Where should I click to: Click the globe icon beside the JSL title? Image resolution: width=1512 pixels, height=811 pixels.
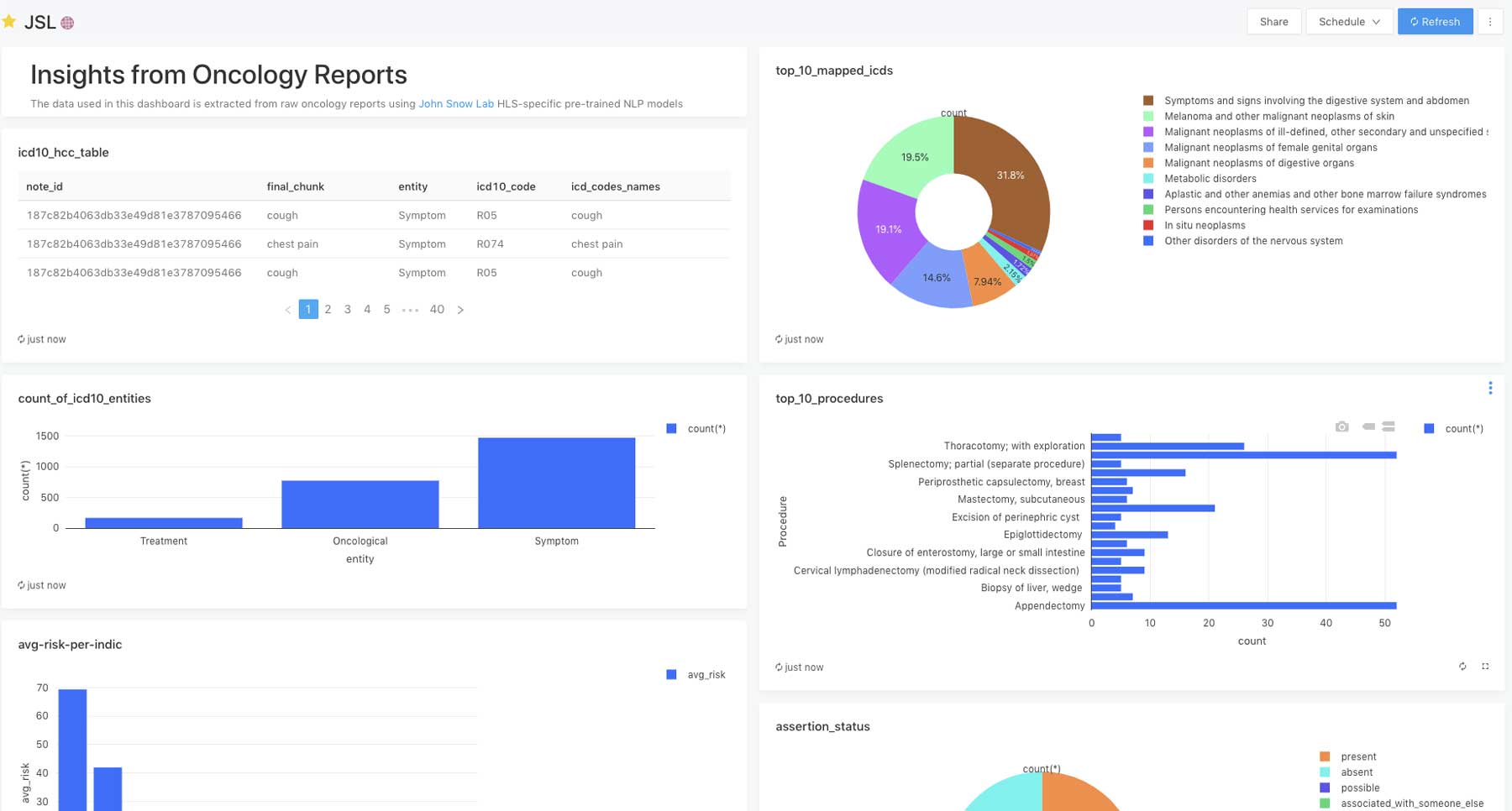tap(68, 24)
